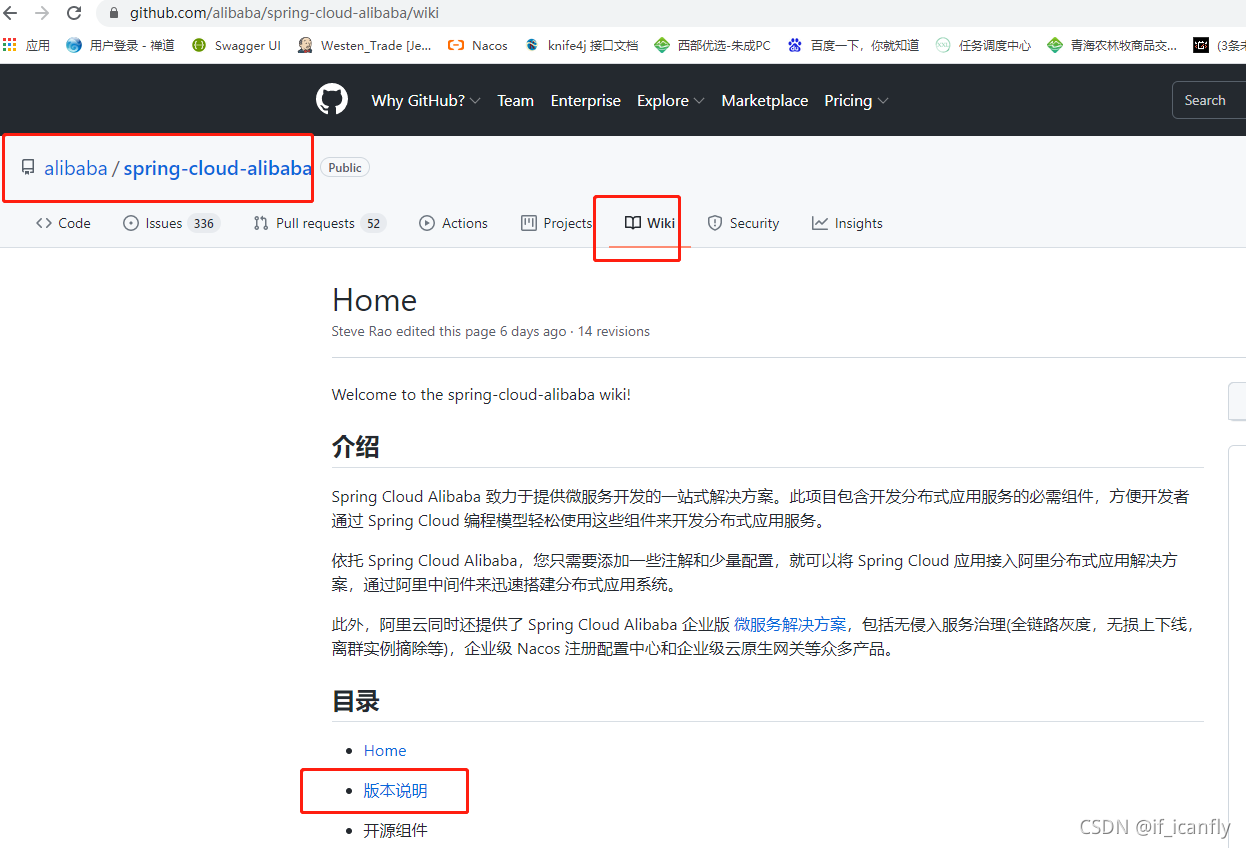This screenshot has width=1246, height=848.
Task: Open the 应用 apps grid bookmark
Action: click(x=27, y=45)
